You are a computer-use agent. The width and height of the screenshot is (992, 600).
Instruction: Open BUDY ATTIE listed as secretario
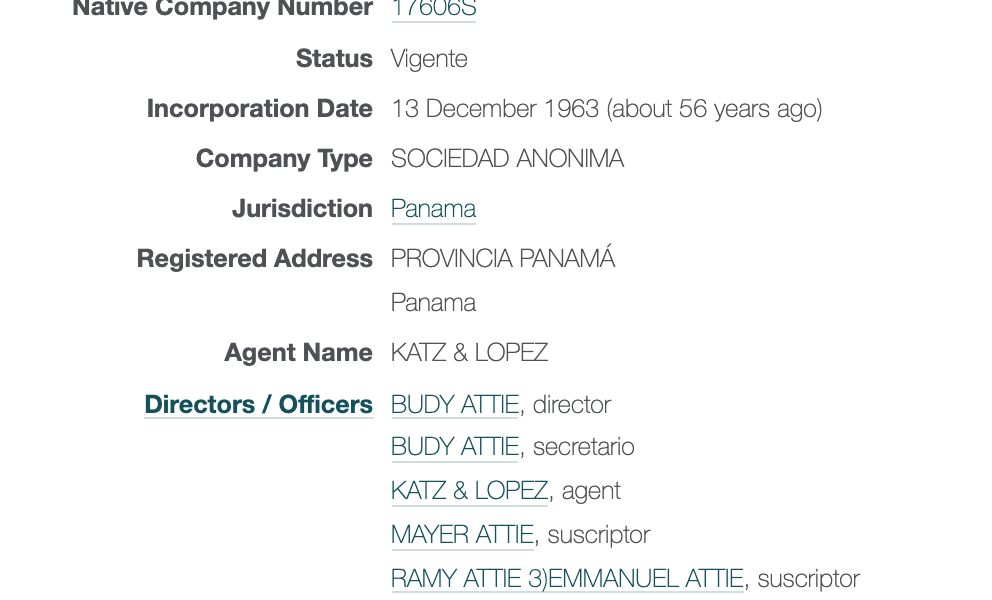(455, 447)
